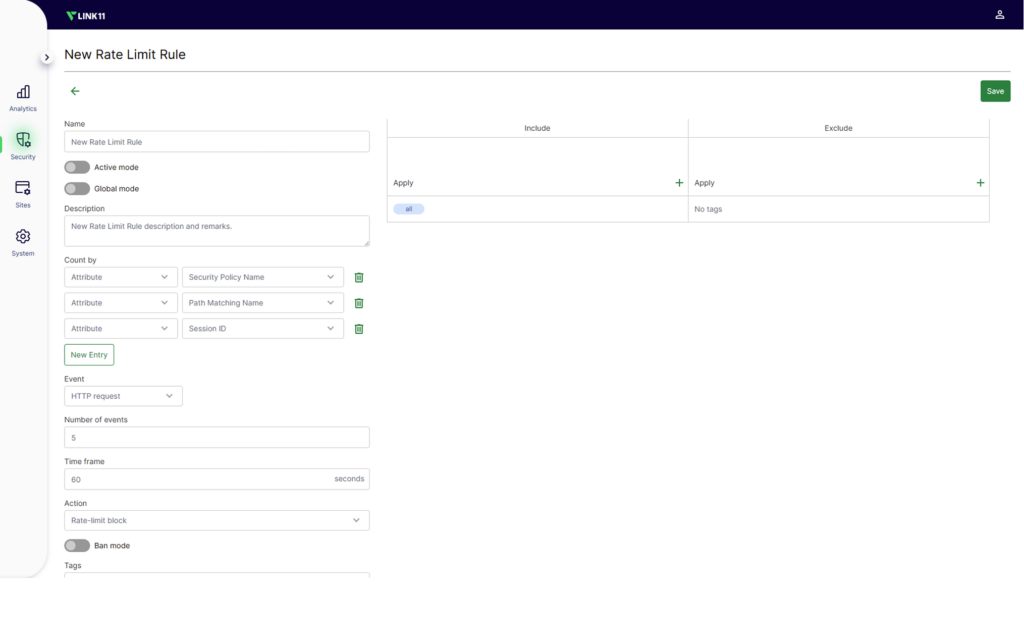Click the 'No tags' text in Exclude
The image size is (1024, 640).
[x=708, y=209]
